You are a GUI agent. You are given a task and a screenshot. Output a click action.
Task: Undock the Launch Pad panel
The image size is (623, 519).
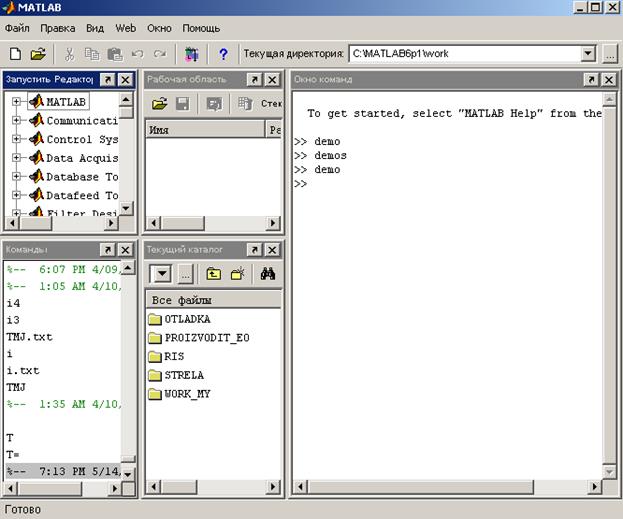coord(107,80)
